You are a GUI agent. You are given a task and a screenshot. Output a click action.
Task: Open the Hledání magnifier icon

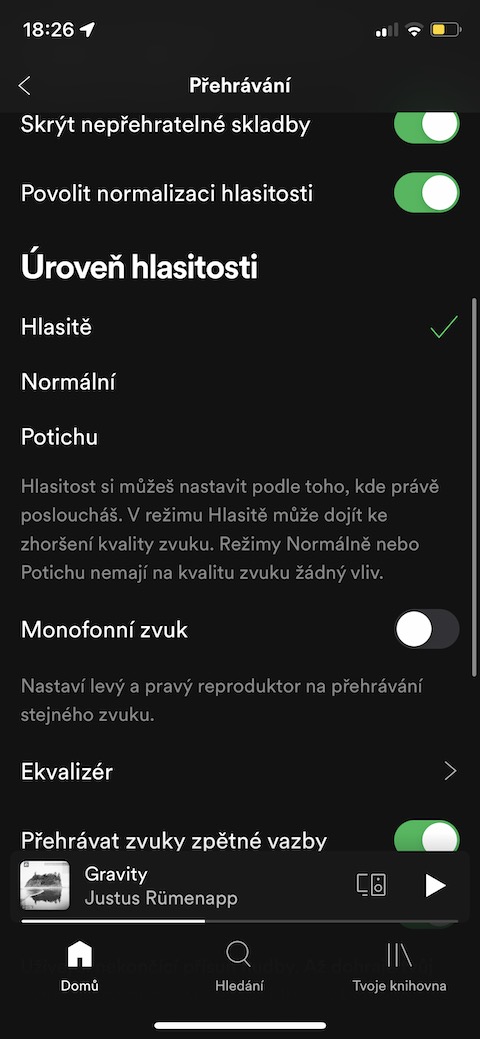click(239, 955)
